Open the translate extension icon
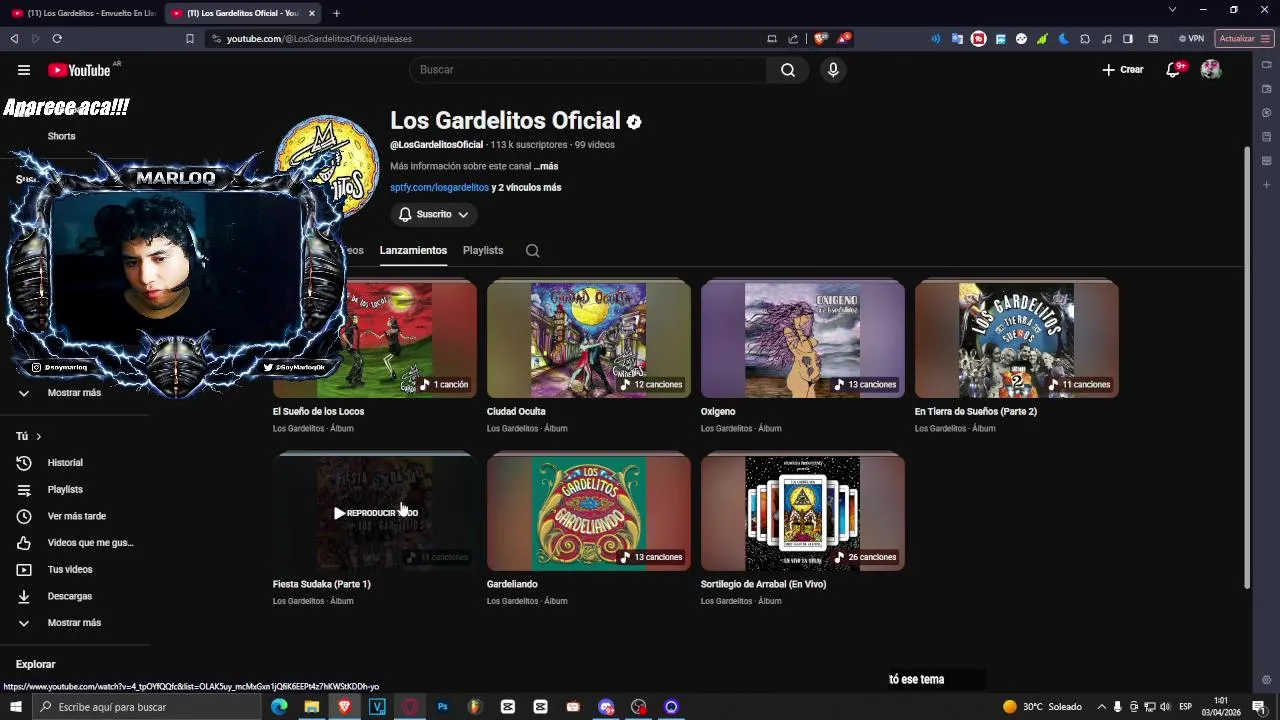Screen dimensions: 1280x720 957,39
